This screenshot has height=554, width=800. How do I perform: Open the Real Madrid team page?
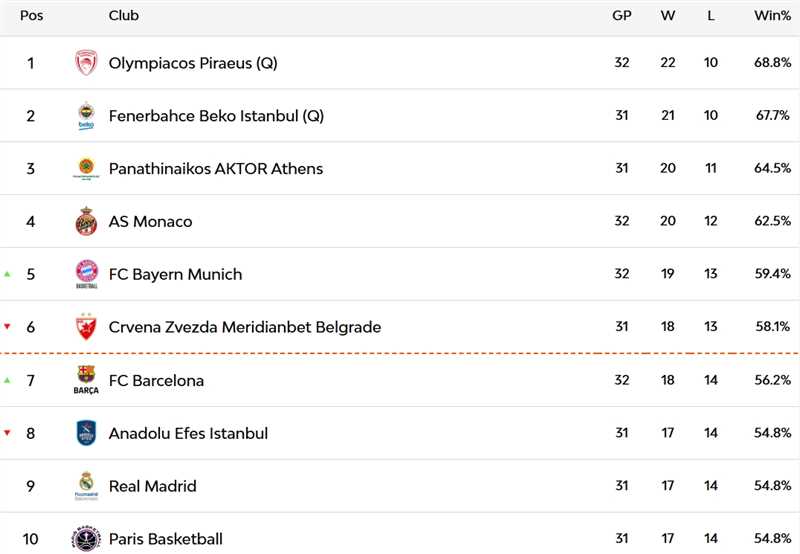[x=152, y=486]
